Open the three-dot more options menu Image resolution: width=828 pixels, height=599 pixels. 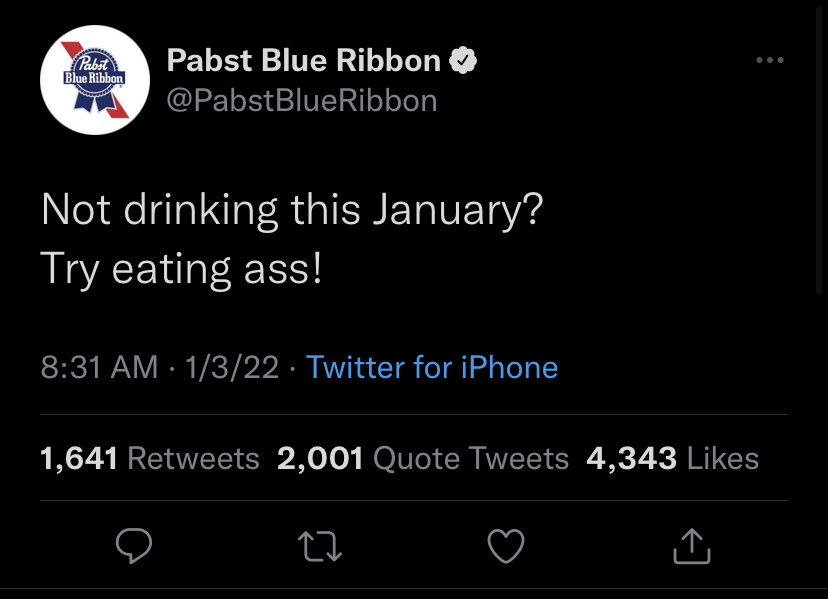coord(770,61)
